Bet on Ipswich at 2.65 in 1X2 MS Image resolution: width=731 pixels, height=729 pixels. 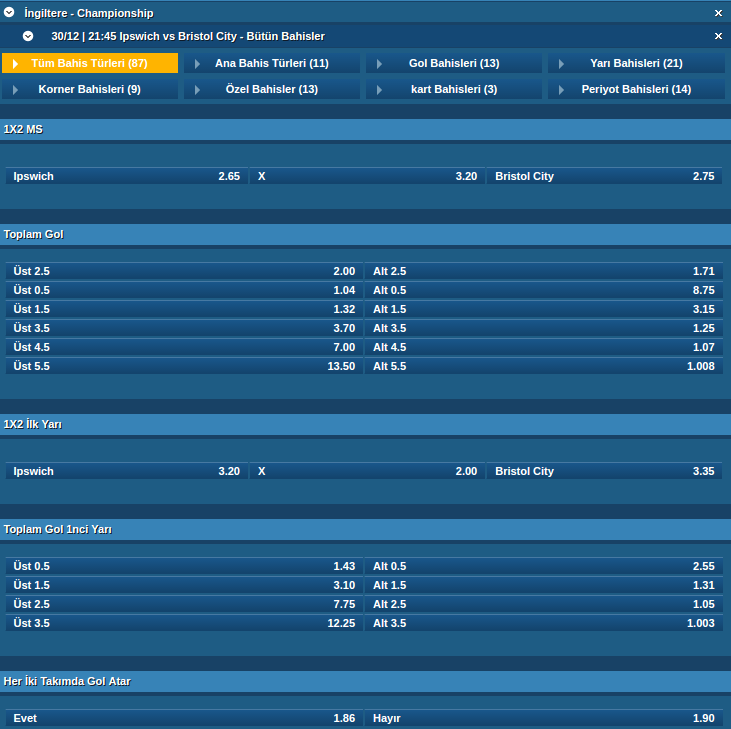(x=126, y=176)
